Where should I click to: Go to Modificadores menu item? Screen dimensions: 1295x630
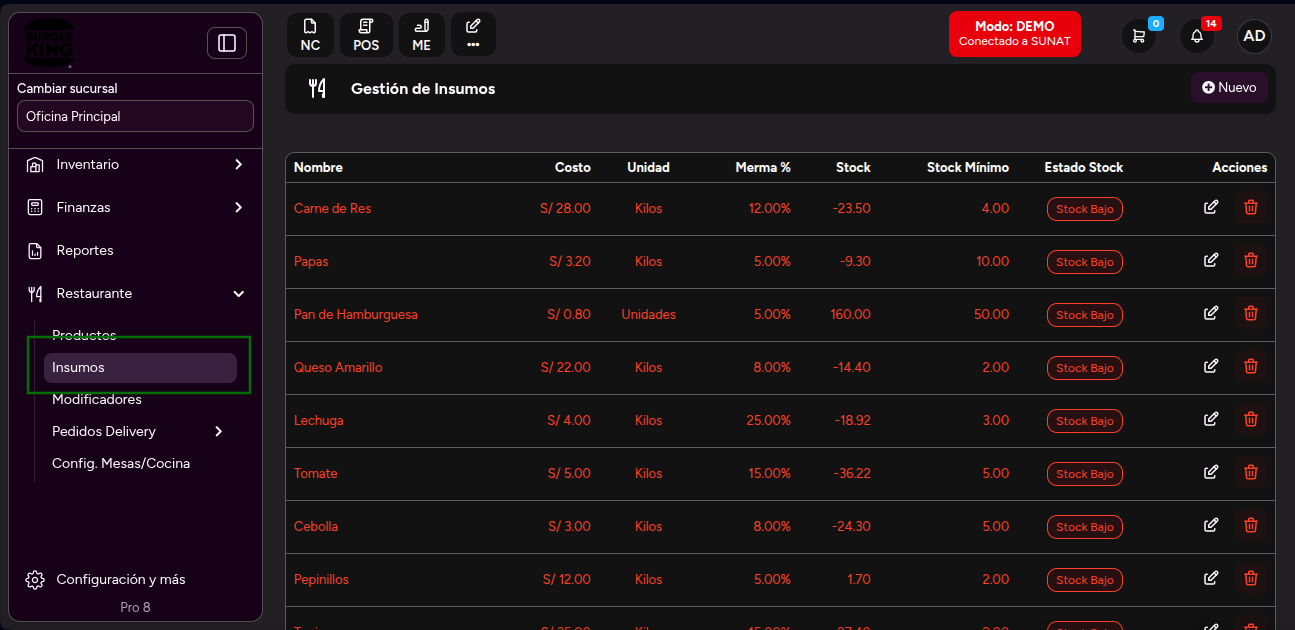(x=97, y=399)
